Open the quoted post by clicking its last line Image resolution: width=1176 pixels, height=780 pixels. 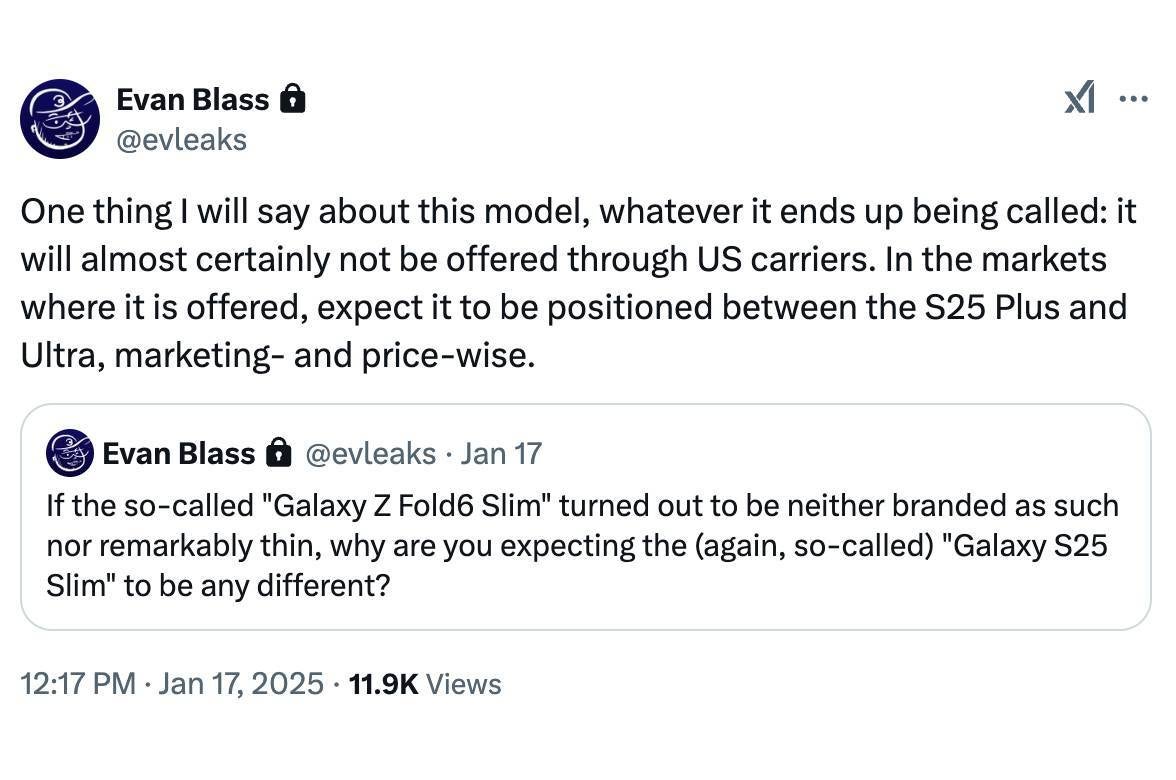218,585
